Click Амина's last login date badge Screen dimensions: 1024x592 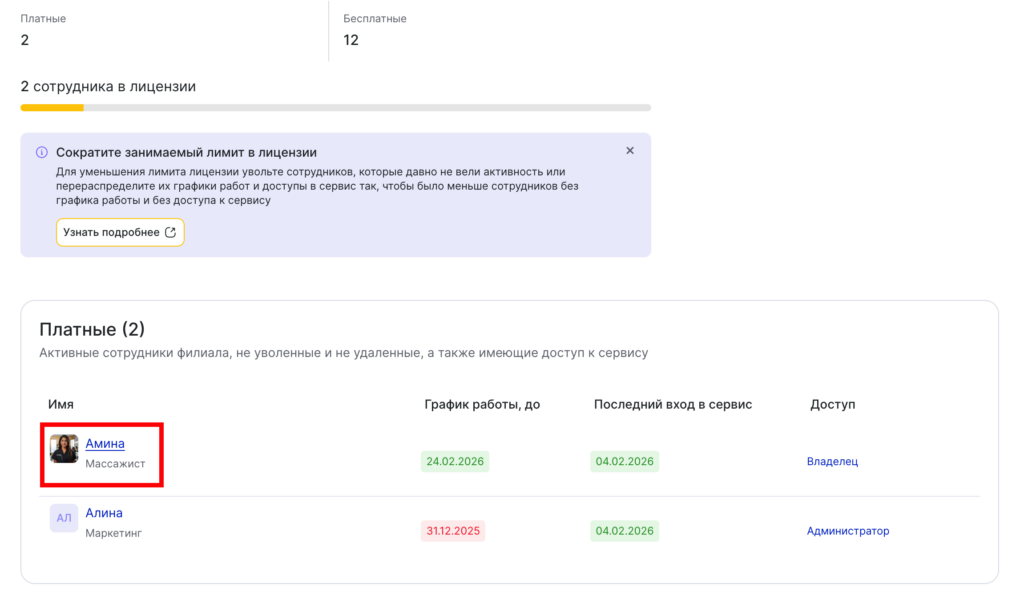(624, 462)
